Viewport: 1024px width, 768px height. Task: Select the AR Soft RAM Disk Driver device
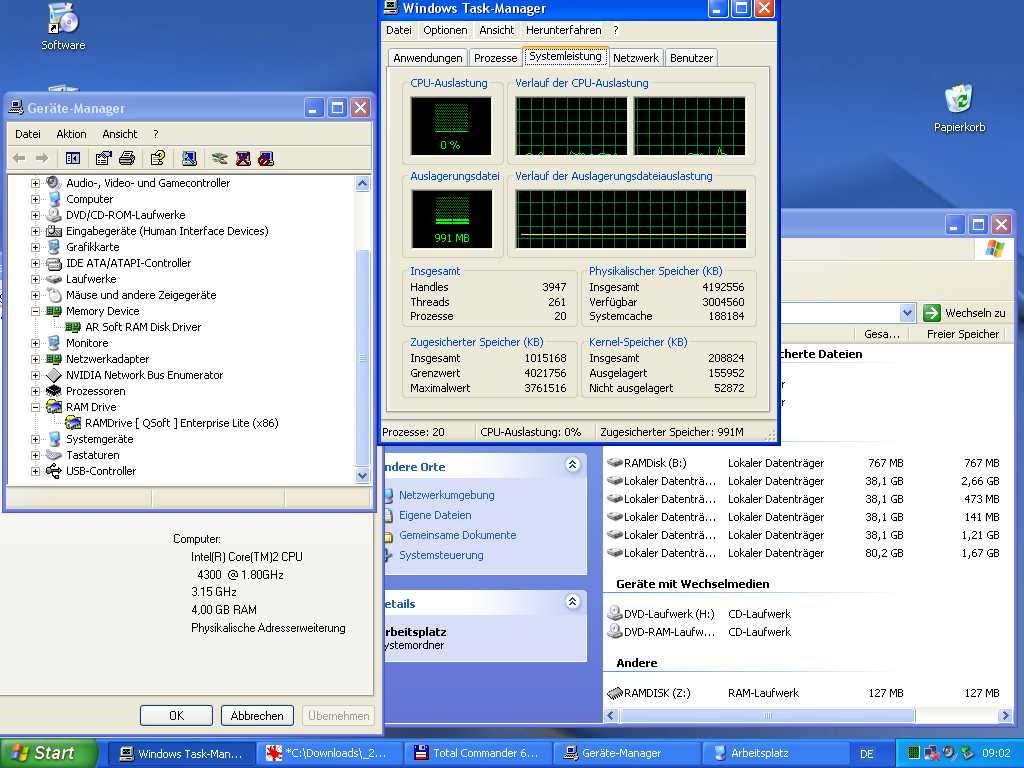pos(143,327)
